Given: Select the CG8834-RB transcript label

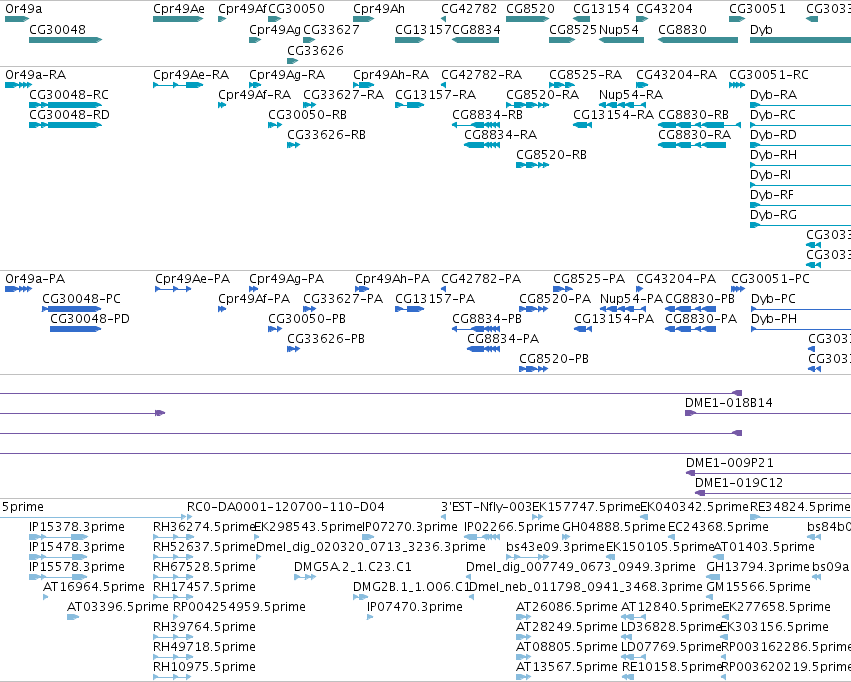Looking at the screenshot, I should 487,114.
